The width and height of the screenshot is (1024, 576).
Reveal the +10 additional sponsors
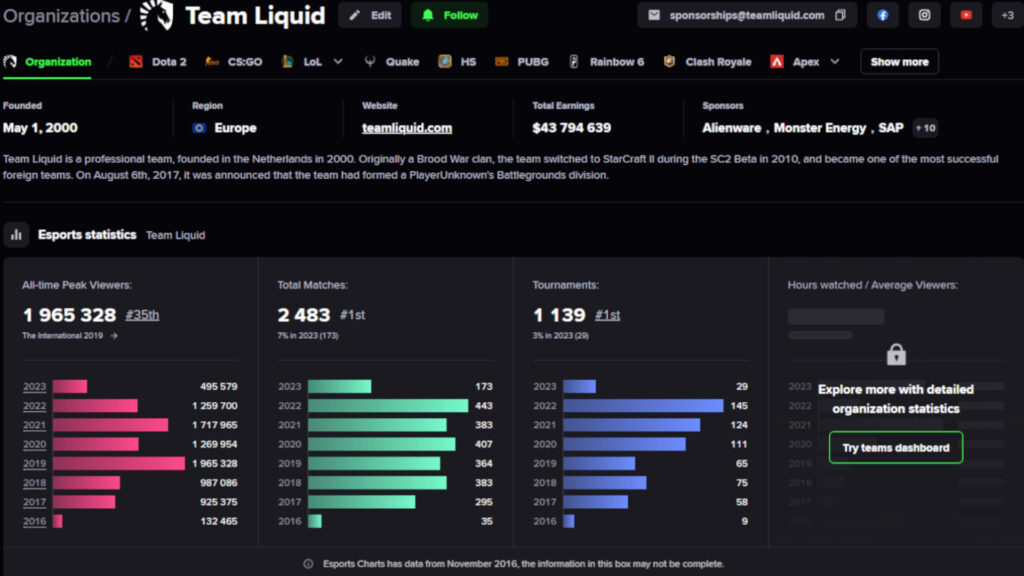click(x=925, y=127)
